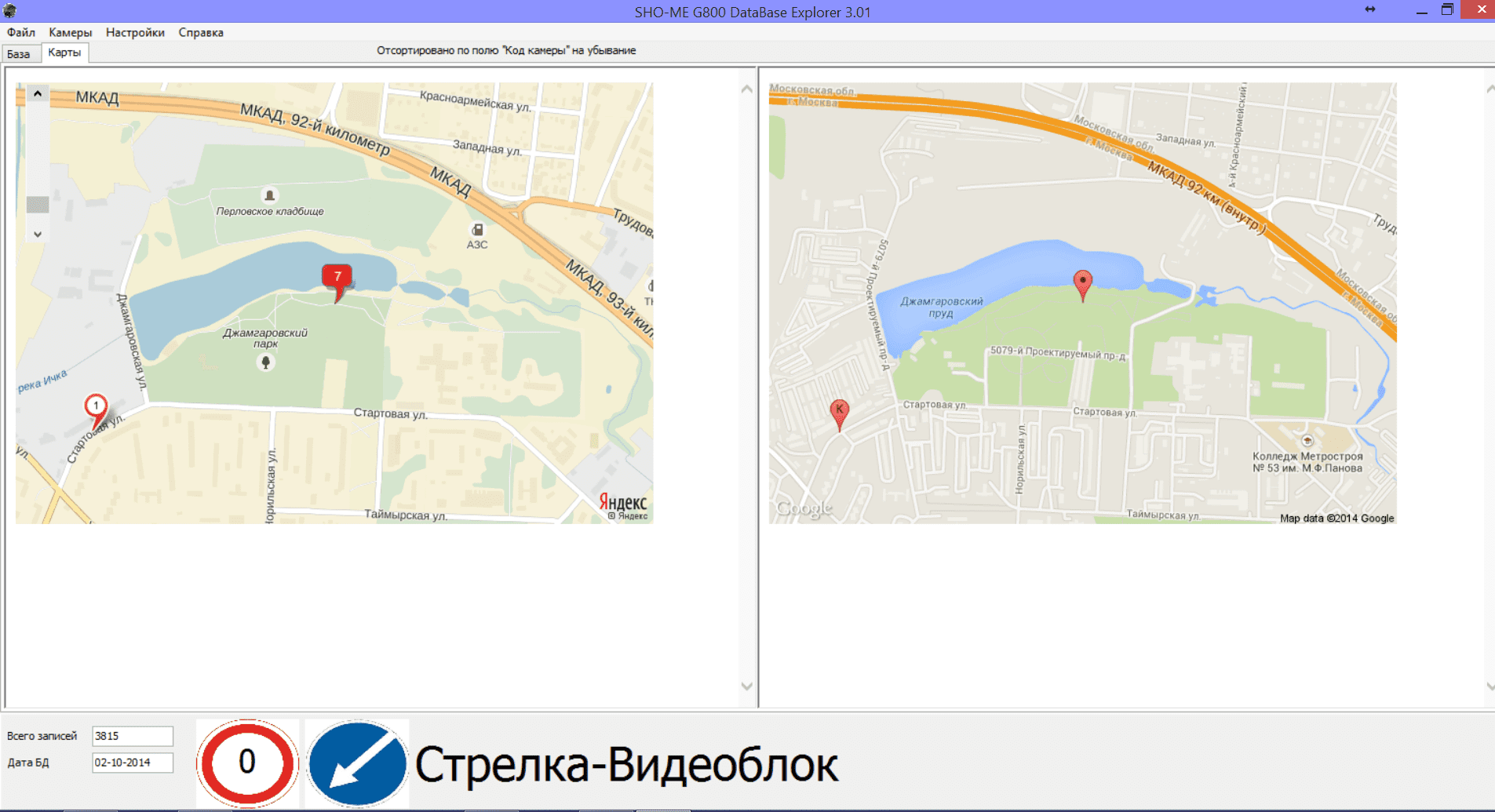Viewport: 1495px width, 812px height.
Task: Click the Джамгаровский парк tree icon
Action: point(265,362)
